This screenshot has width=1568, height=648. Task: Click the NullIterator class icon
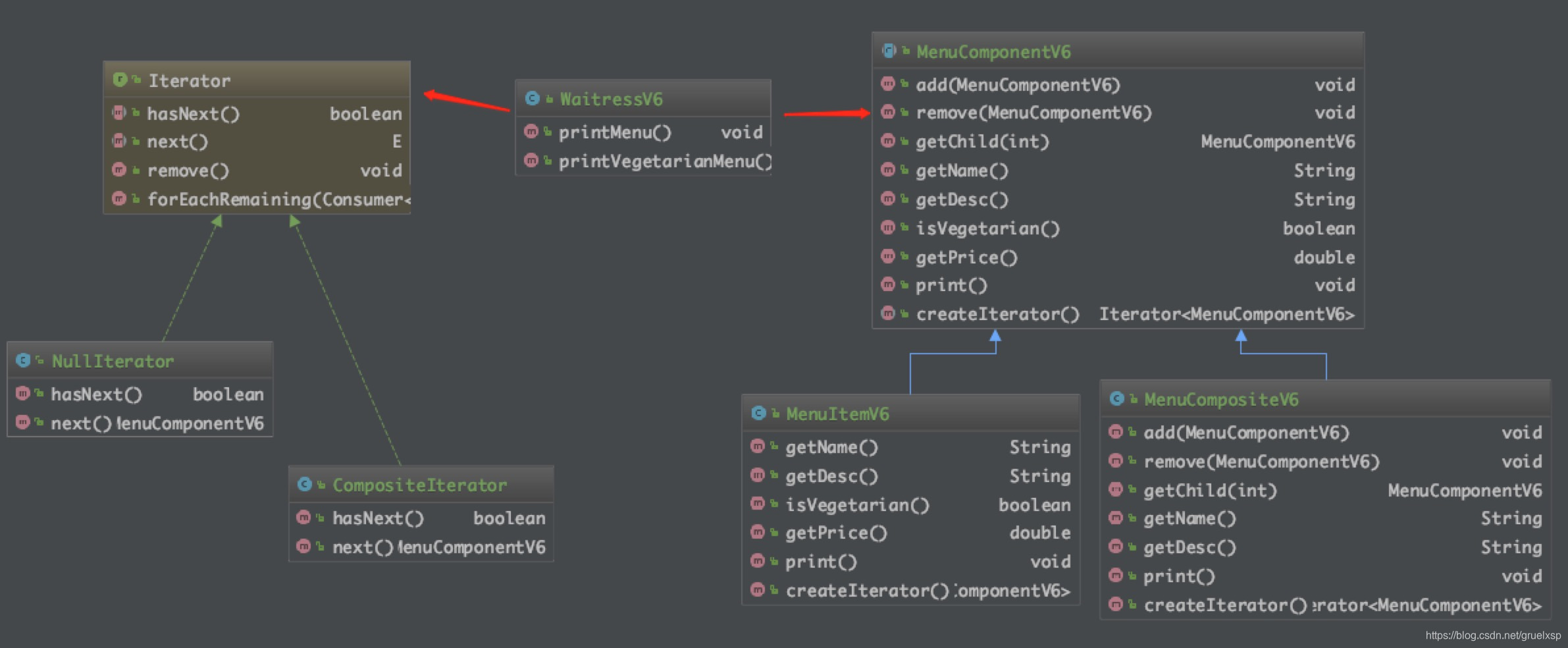(x=23, y=360)
